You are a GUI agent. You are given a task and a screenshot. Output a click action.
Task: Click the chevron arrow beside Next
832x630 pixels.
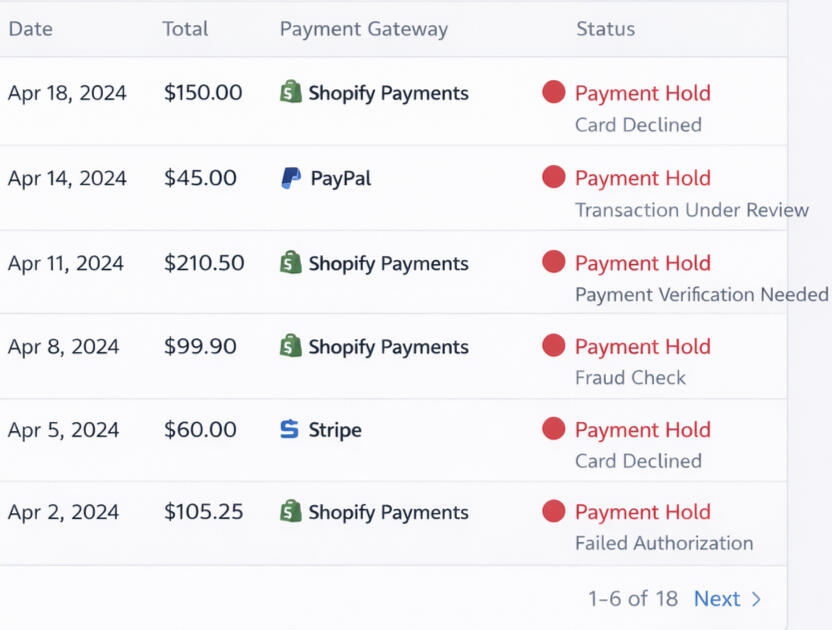(756, 599)
